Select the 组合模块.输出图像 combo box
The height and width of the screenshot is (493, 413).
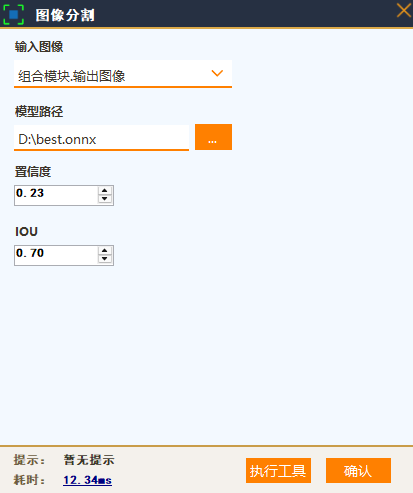click(123, 74)
